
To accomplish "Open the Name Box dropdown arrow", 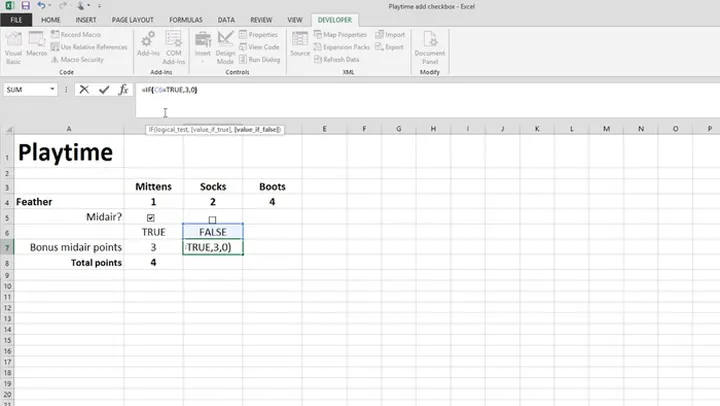I will point(52,89).
